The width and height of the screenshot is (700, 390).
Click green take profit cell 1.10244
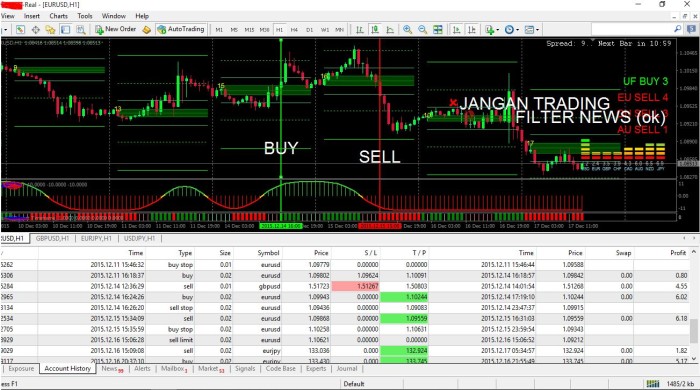404,297
